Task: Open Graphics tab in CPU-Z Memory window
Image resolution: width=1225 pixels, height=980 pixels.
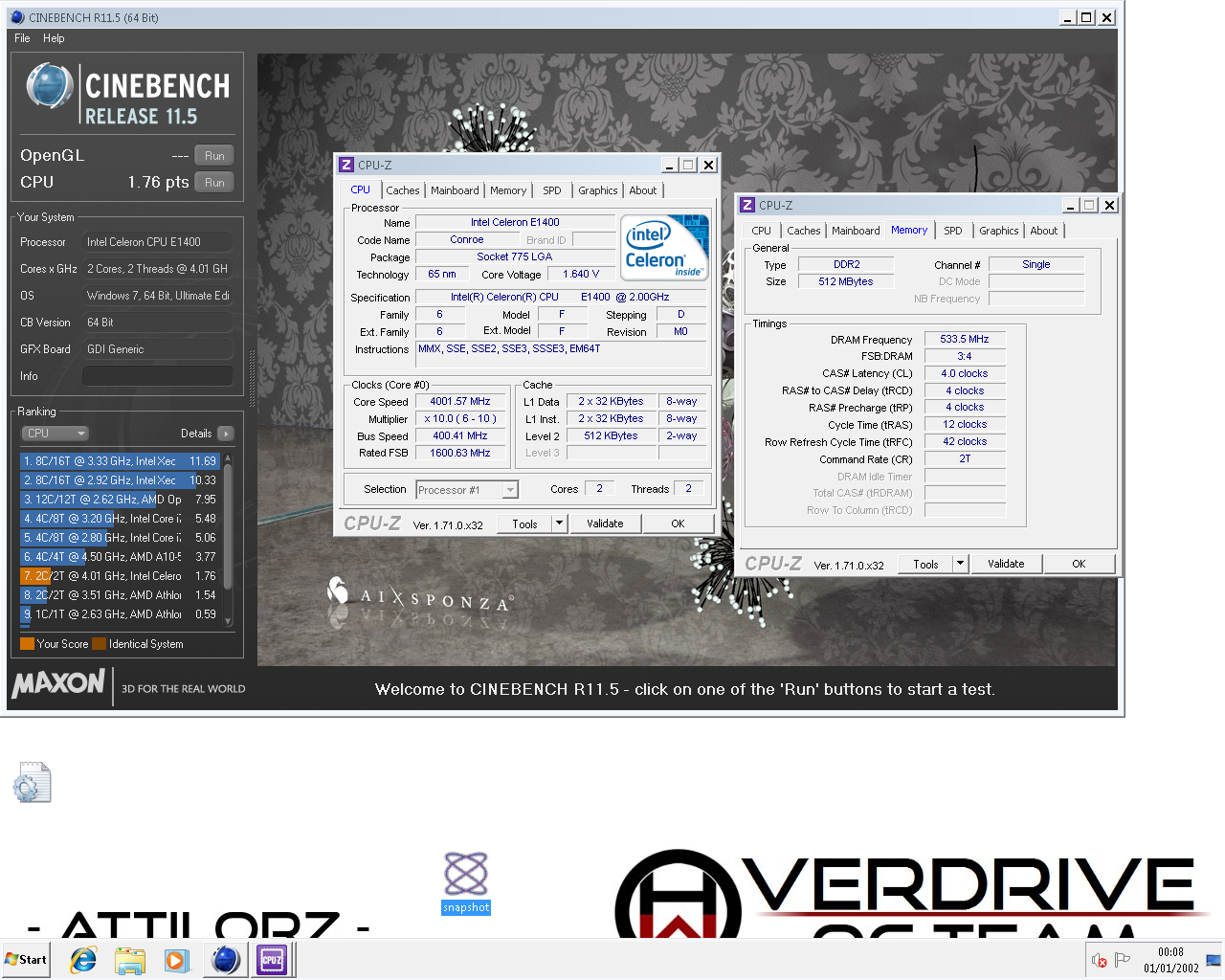Action: (999, 231)
